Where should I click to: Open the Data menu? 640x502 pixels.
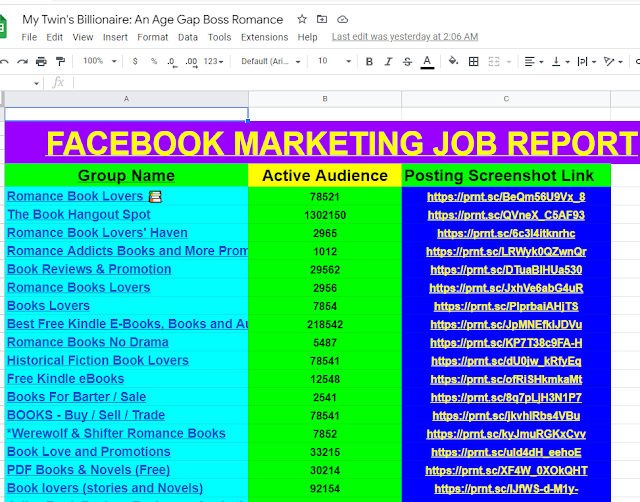pos(188,37)
